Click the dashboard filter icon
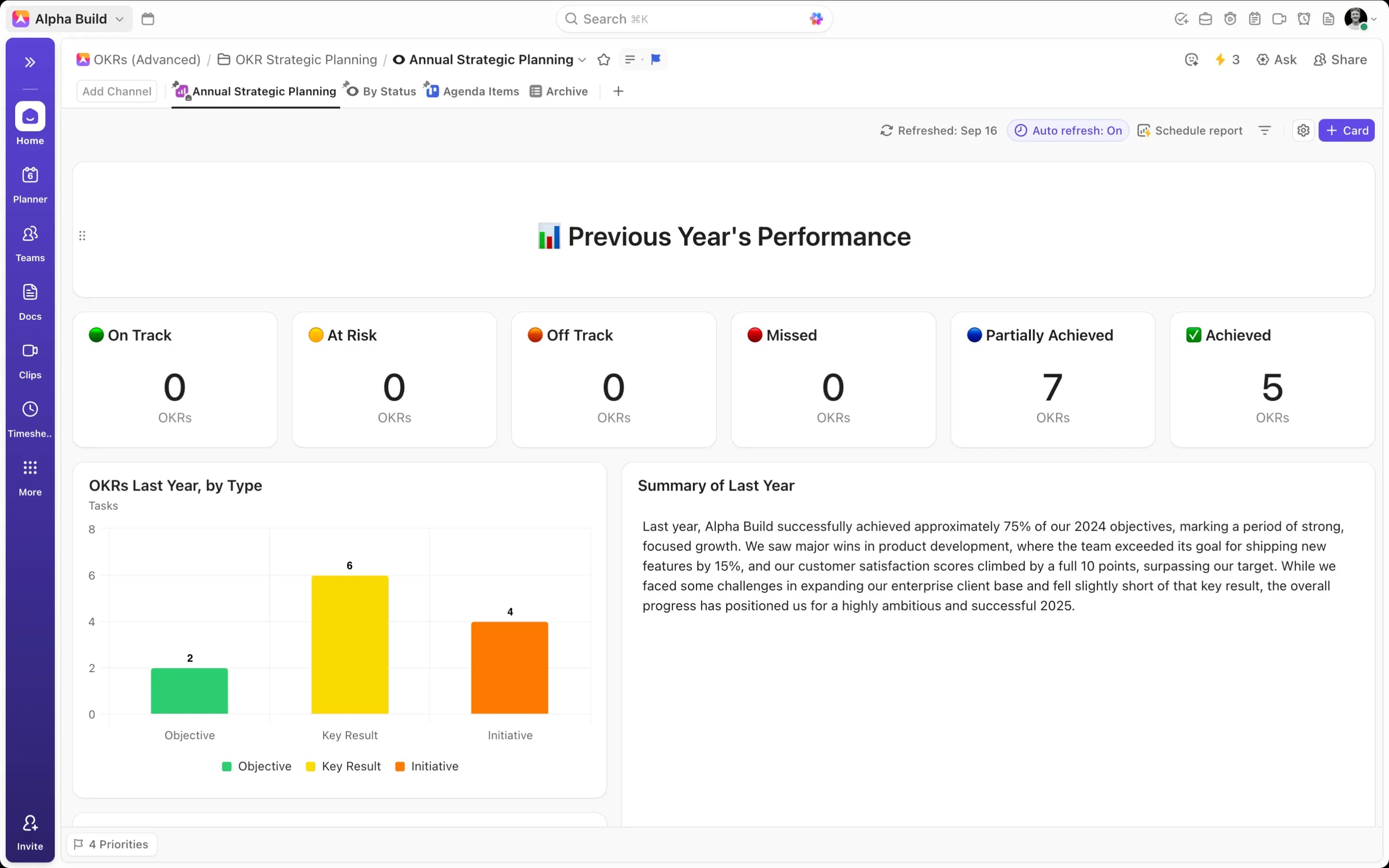This screenshot has height=868, width=1389. pyautogui.click(x=1265, y=130)
